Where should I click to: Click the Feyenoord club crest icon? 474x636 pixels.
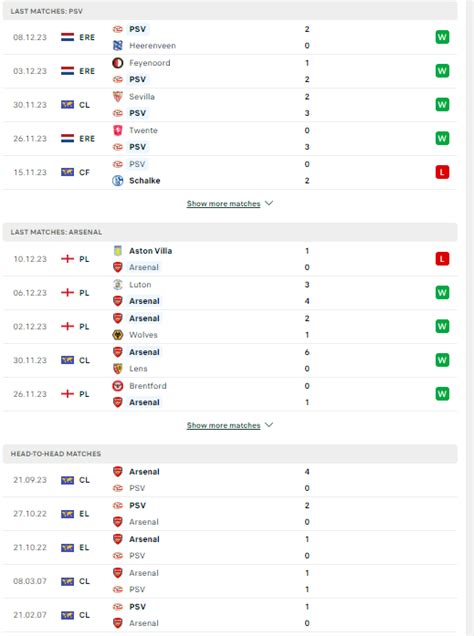click(118, 63)
